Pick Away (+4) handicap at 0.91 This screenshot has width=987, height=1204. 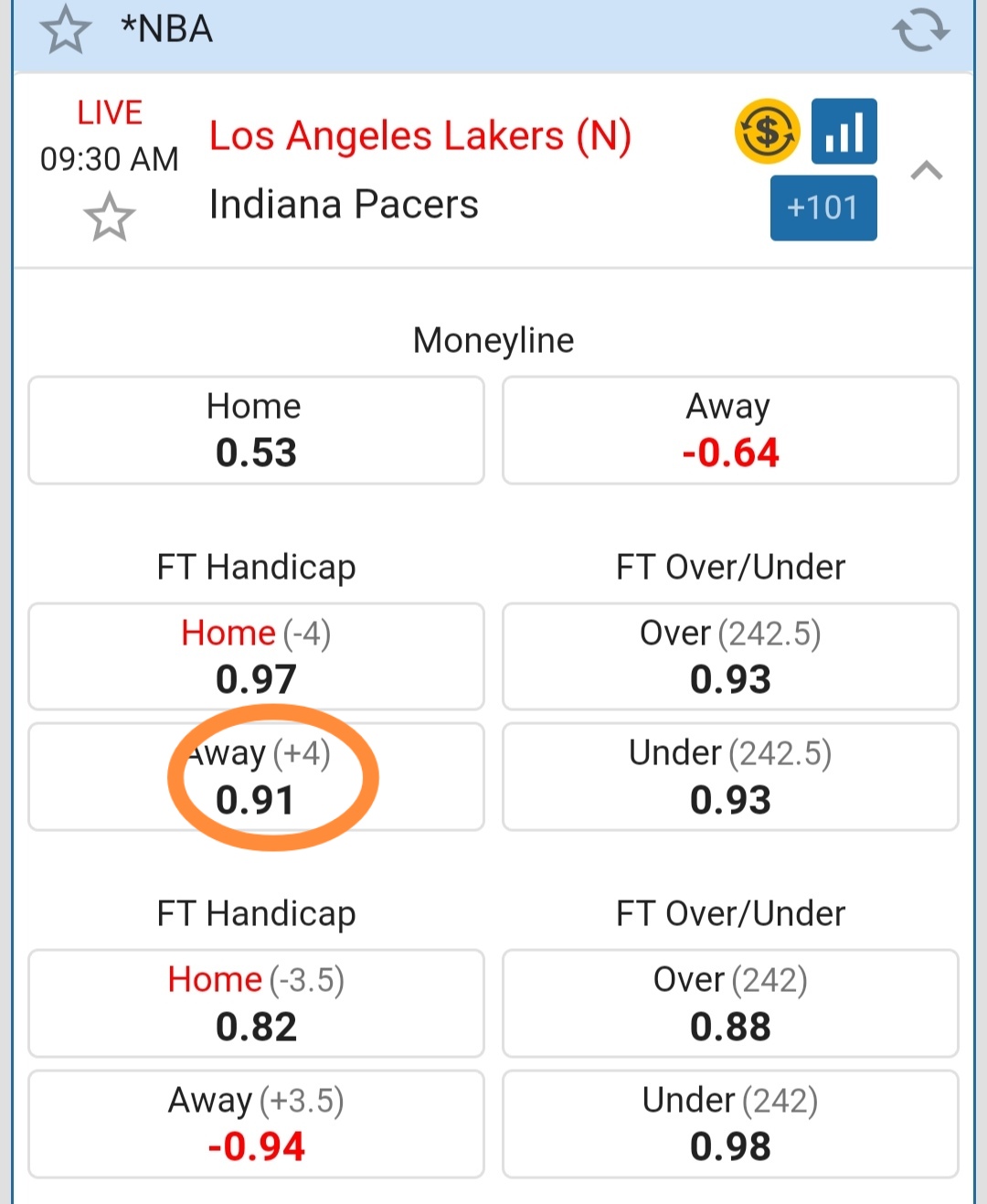[256, 777]
